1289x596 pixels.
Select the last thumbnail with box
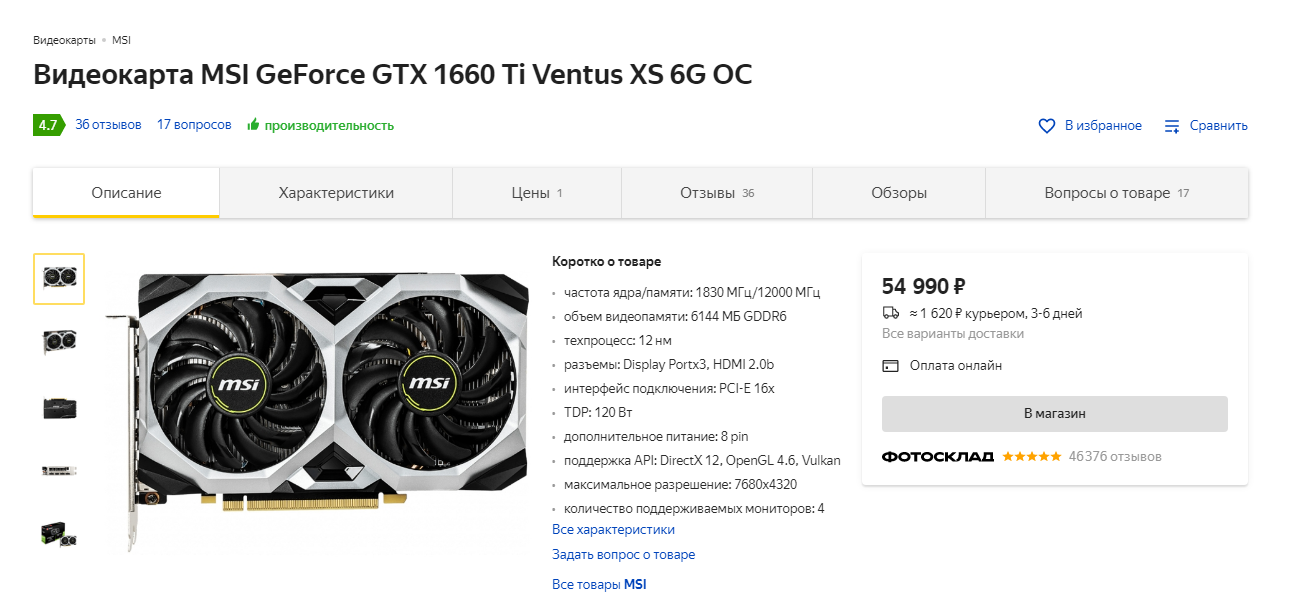(x=59, y=535)
